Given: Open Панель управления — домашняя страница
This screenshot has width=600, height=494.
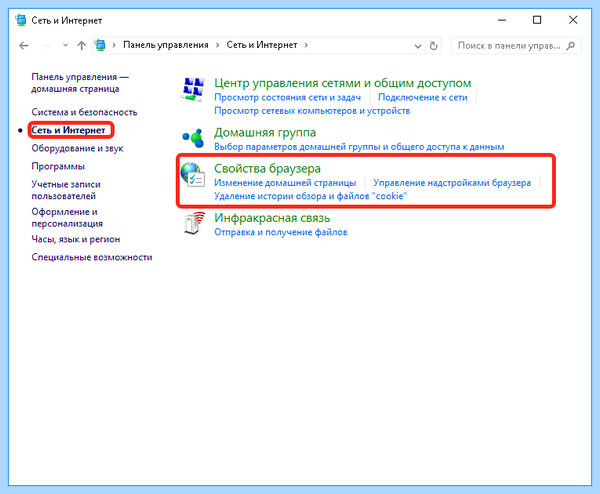Looking at the screenshot, I should 80,83.
